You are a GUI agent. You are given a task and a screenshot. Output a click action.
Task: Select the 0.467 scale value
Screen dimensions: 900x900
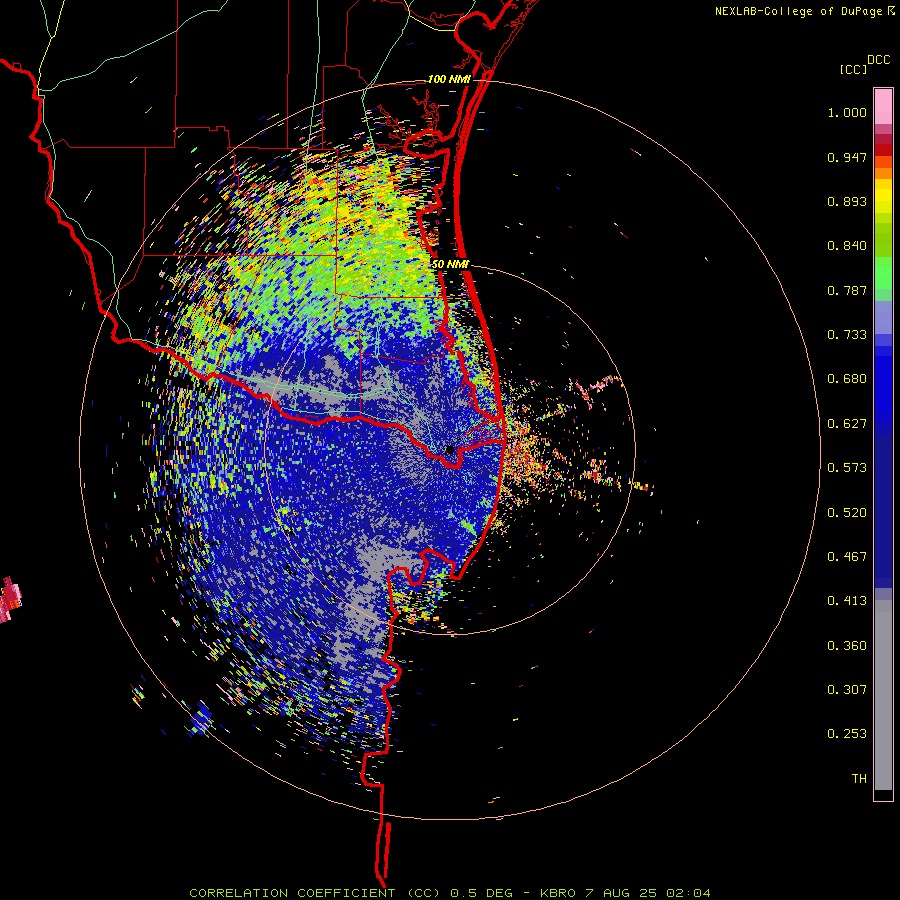(x=847, y=557)
